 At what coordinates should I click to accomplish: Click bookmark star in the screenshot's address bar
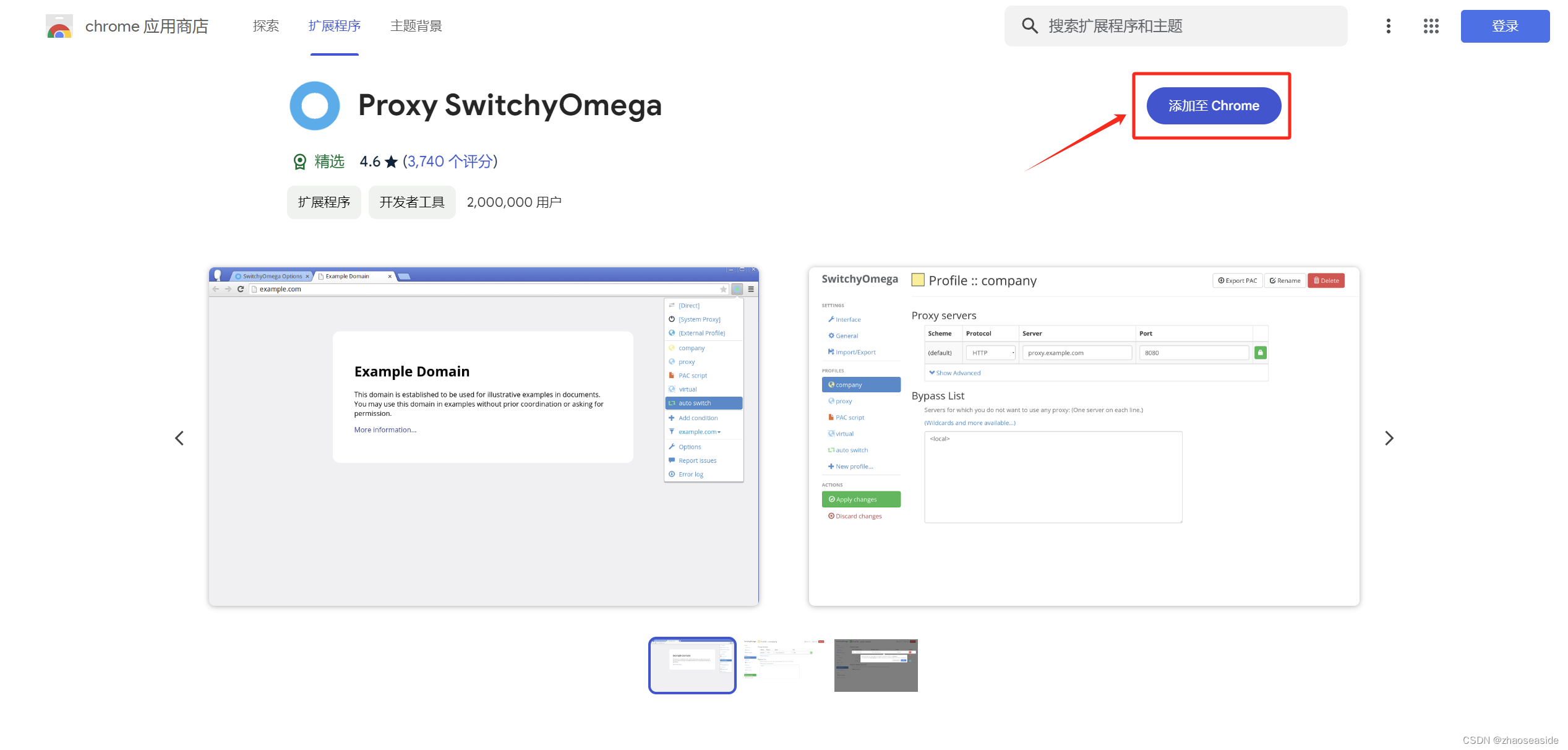[723, 289]
